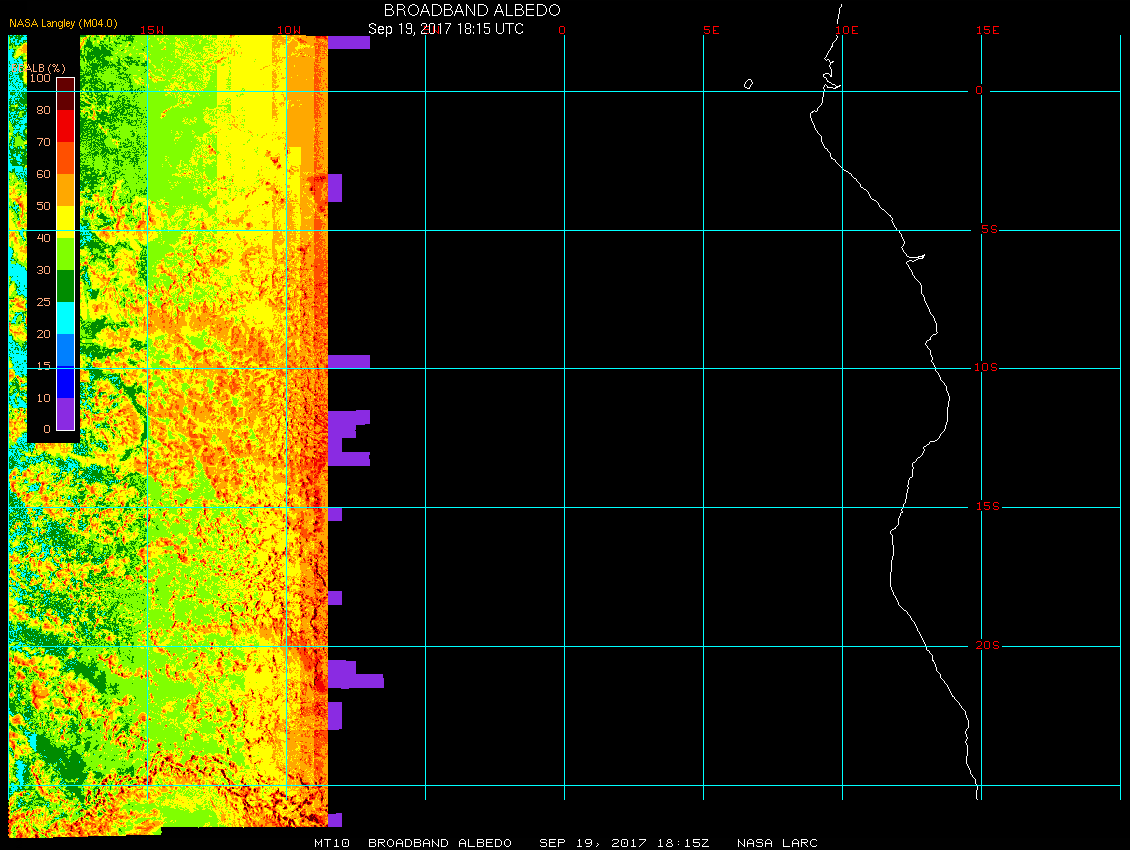Click the dark green 25–30% legend swatch
This screenshot has height=850, width=1130.
pos(65,286)
